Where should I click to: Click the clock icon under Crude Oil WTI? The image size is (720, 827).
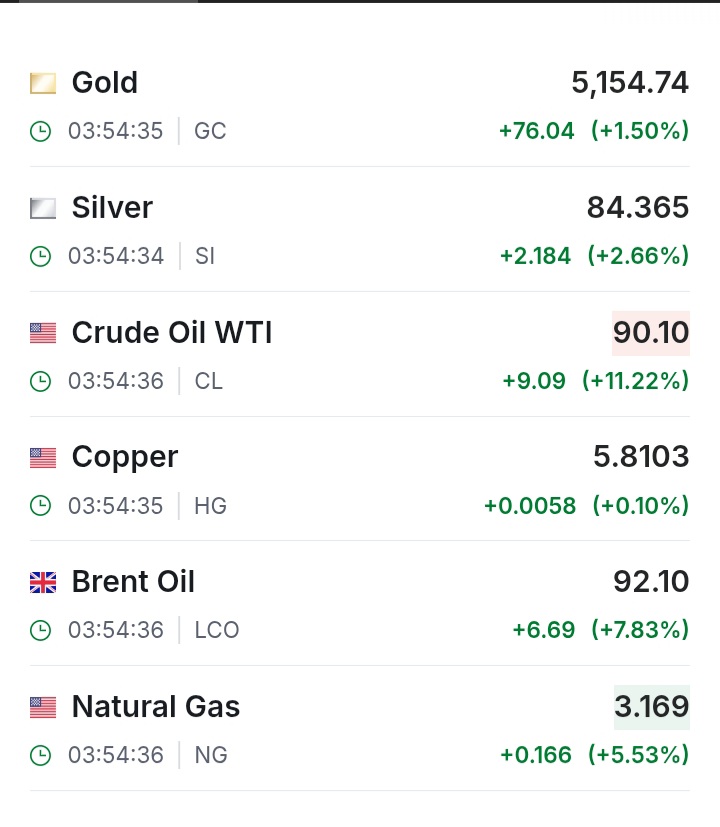[x=41, y=381]
